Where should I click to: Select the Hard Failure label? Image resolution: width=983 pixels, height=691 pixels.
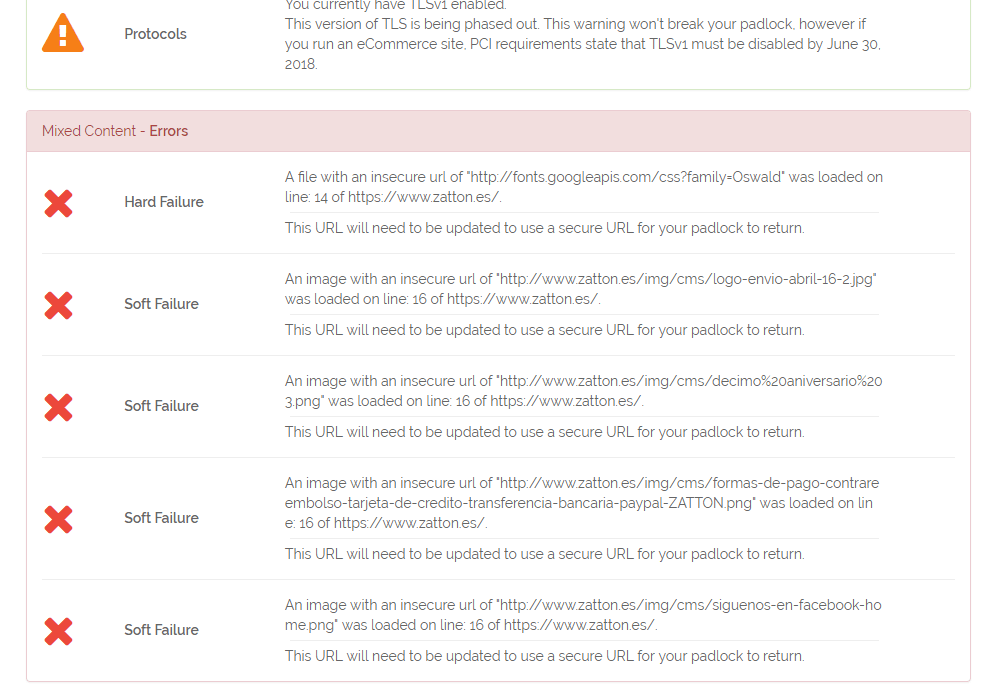pyautogui.click(x=164, y=202)
